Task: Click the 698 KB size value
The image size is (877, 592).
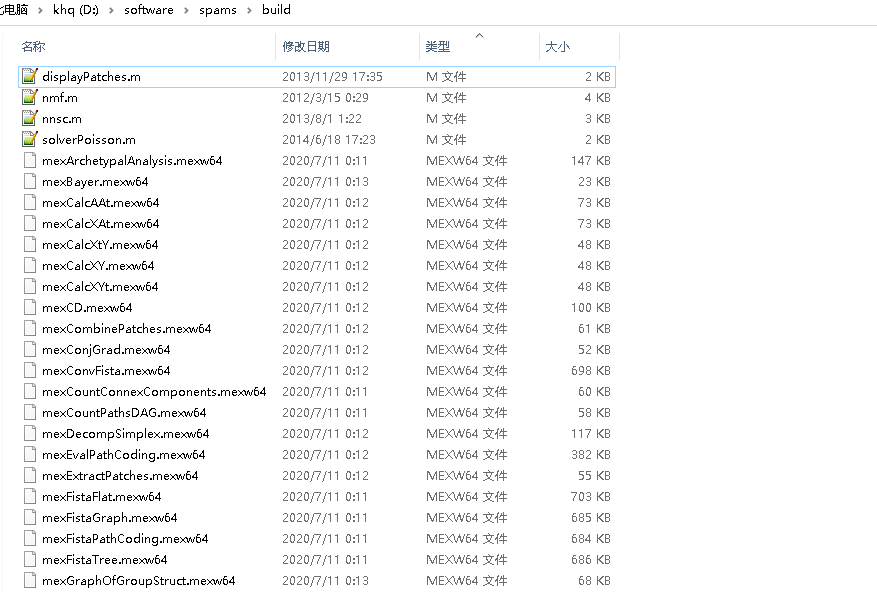Action: [x=591, y=370]
